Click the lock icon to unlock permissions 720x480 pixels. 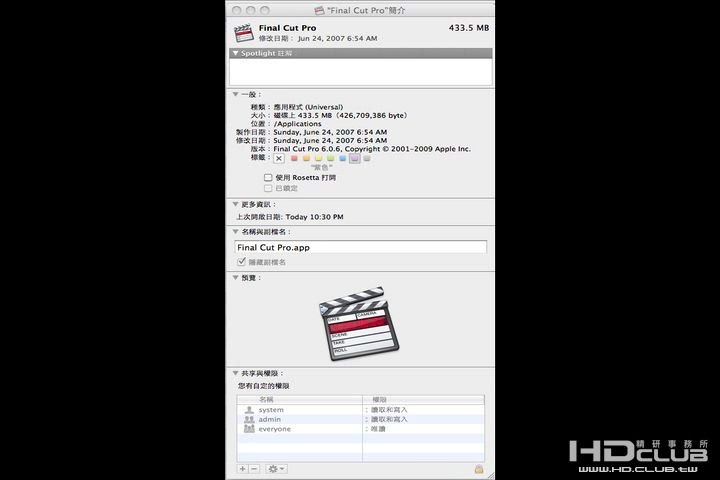(x=479, y=469)
